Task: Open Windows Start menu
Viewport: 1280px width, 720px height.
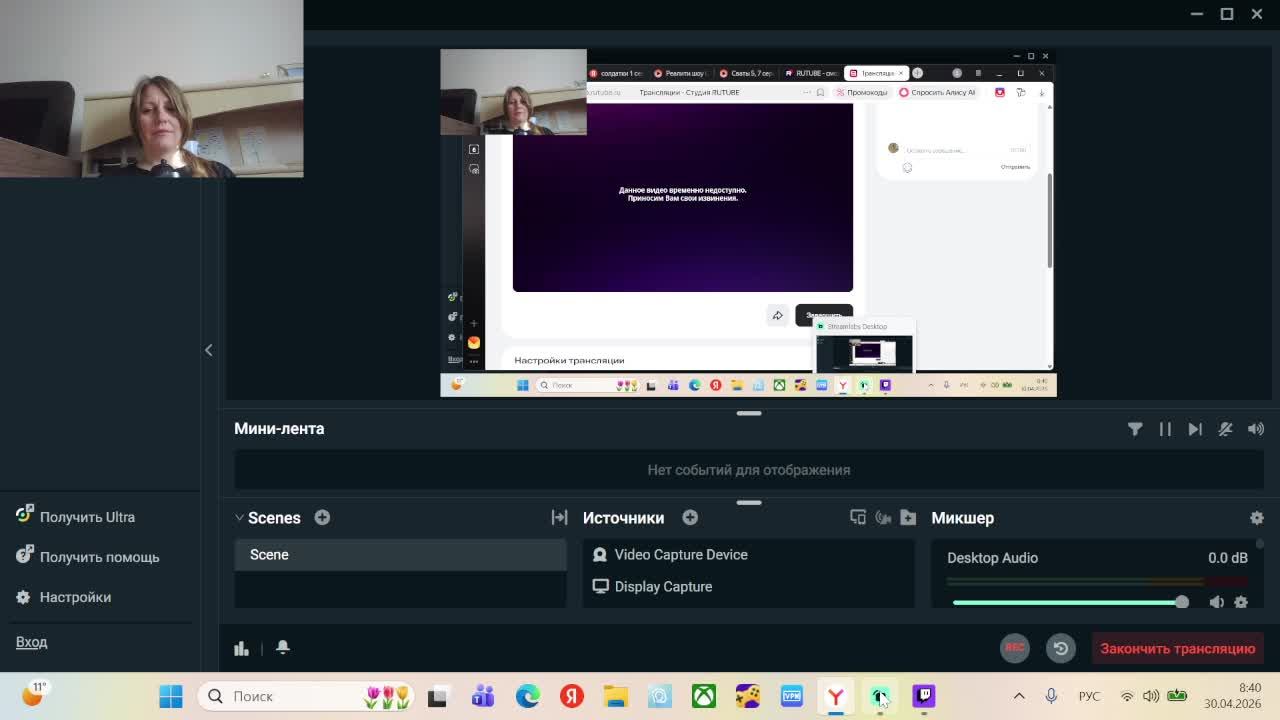Action: click(x=171, y=696)
